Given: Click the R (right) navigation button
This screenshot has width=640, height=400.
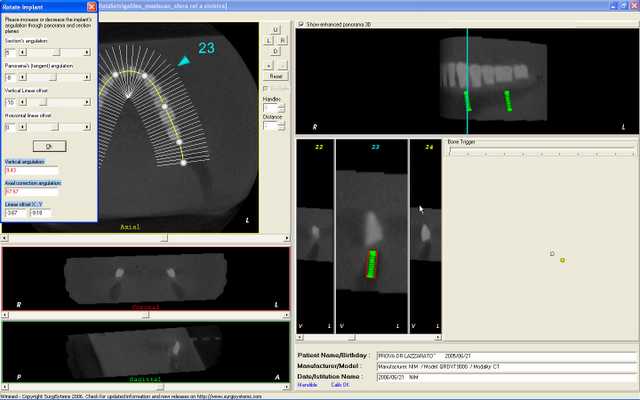Looking at the screenshot, I should coord(282,40).
